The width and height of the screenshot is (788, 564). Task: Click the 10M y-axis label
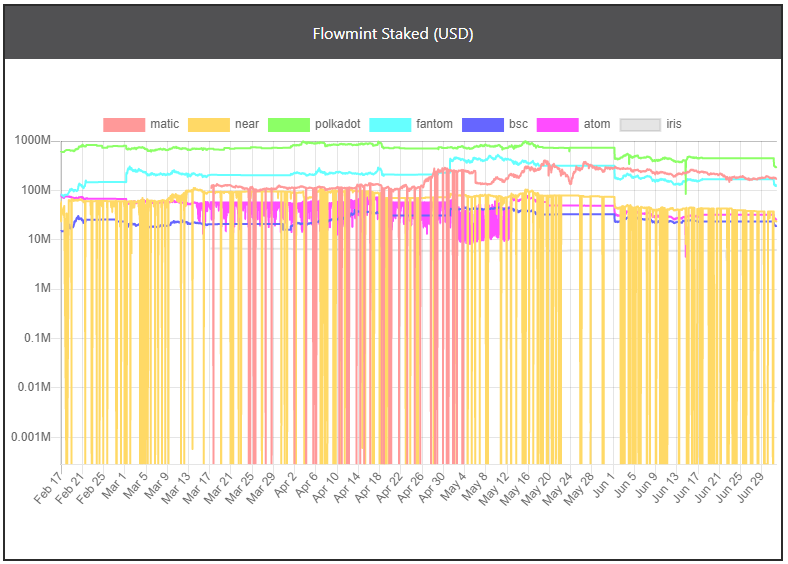click(39, 239)
